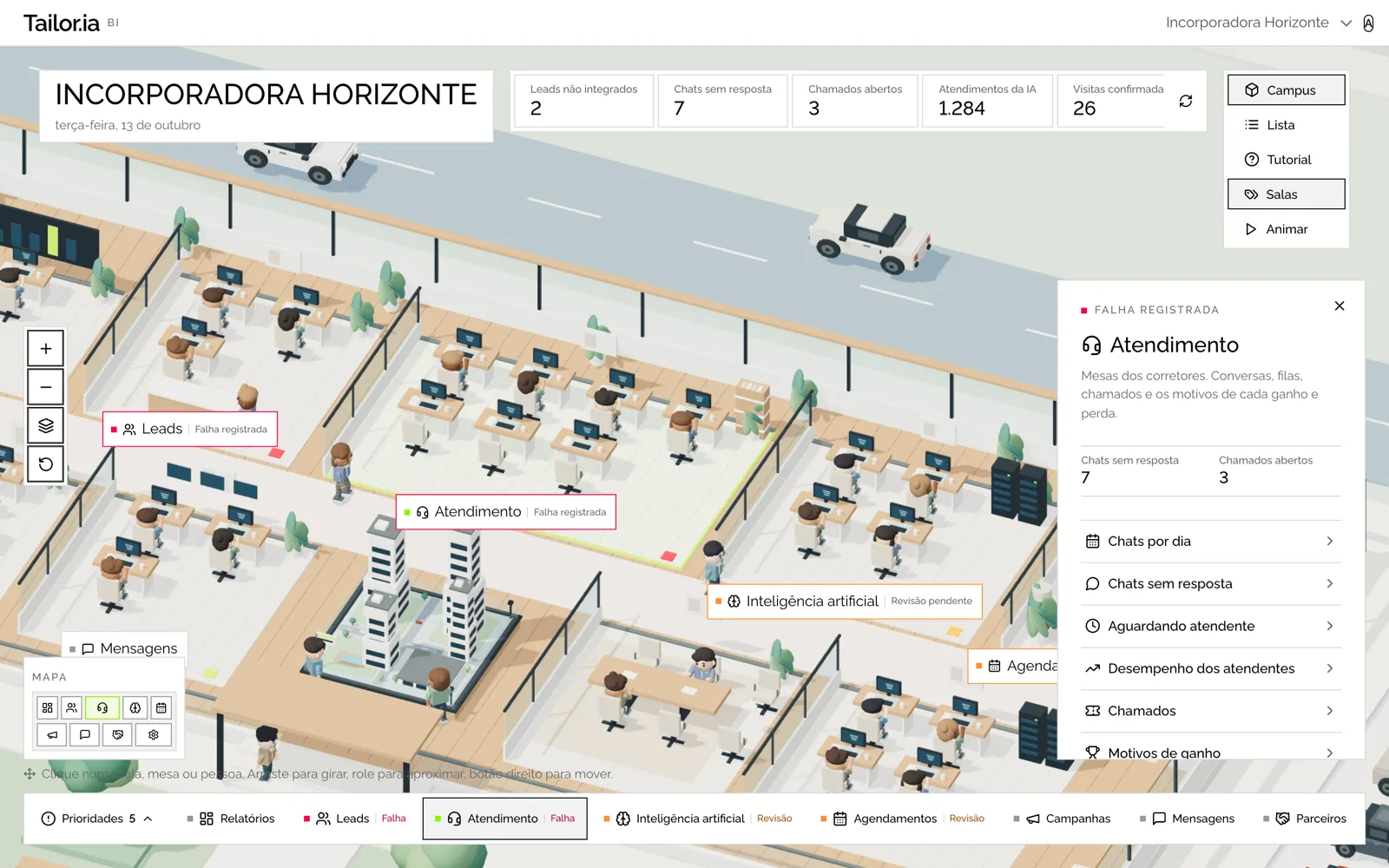This screenshot has height=868, width=1389.
Task: Switch to Campus view
Action: click(x=1287, y=90)
